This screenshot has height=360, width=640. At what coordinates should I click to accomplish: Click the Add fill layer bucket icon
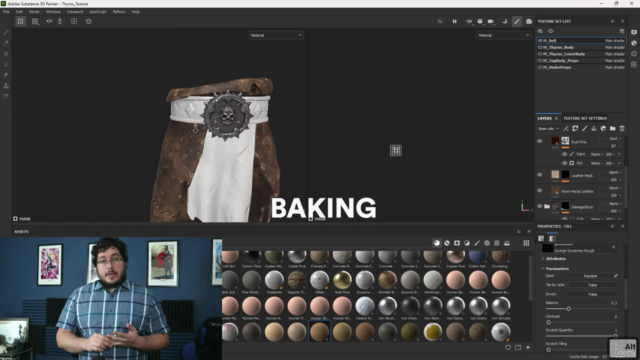[594, 129]
